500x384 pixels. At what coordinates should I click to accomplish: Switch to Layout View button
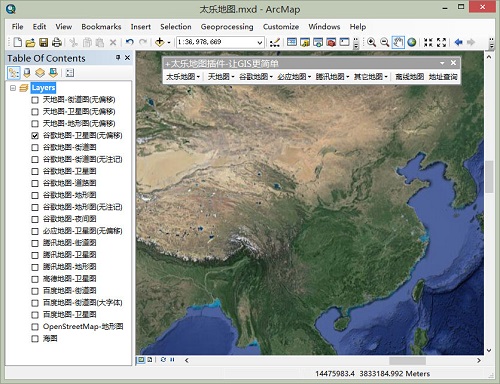150,360
